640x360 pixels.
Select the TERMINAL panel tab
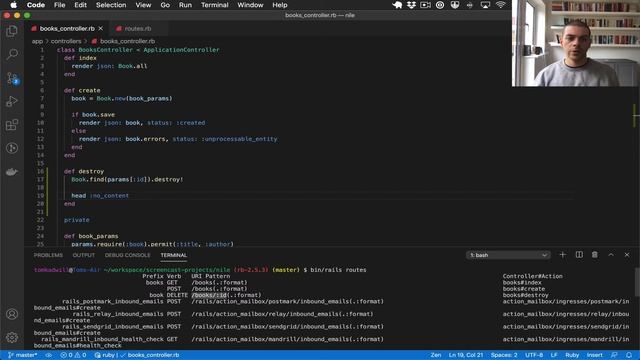173,255
